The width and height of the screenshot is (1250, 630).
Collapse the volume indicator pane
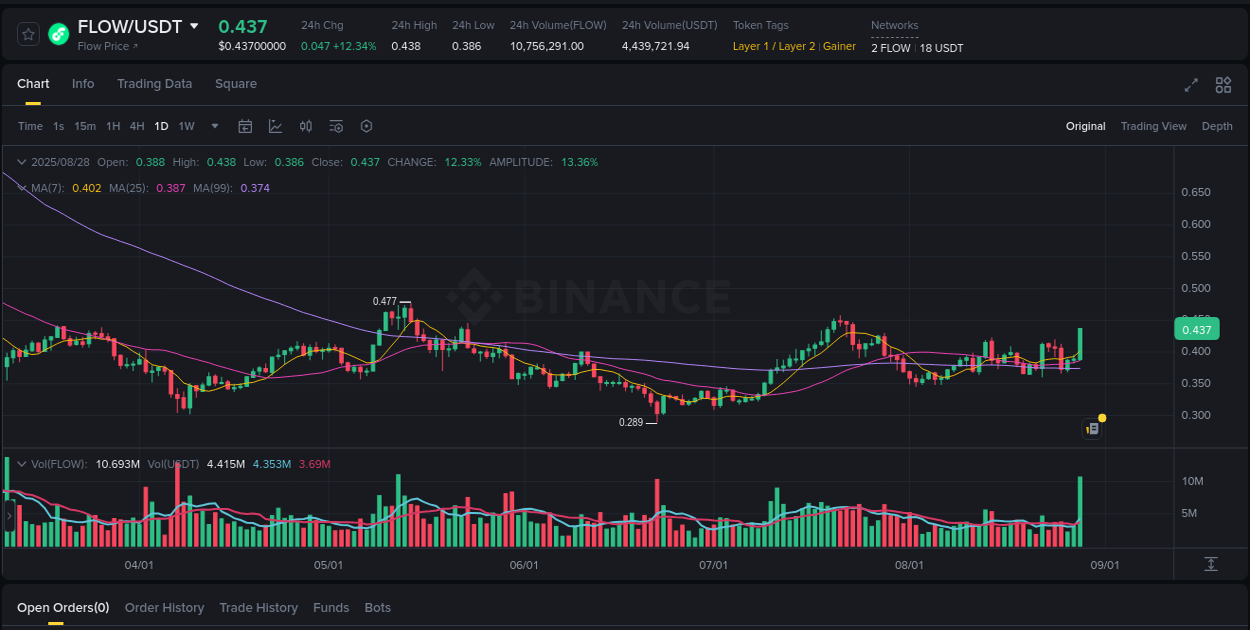pos(21,463)
